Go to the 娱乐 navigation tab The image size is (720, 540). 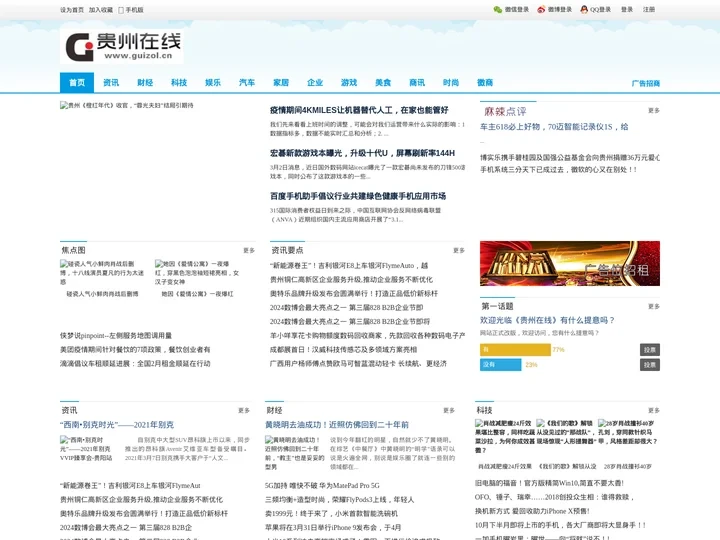click(x=213, y=83)
